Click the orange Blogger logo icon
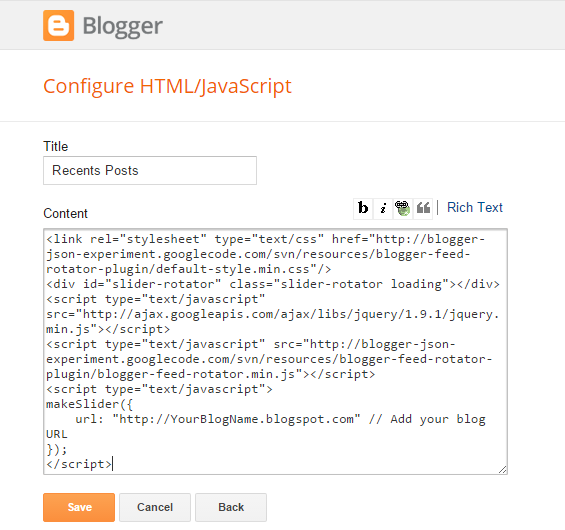 click(x=58, y=25)
